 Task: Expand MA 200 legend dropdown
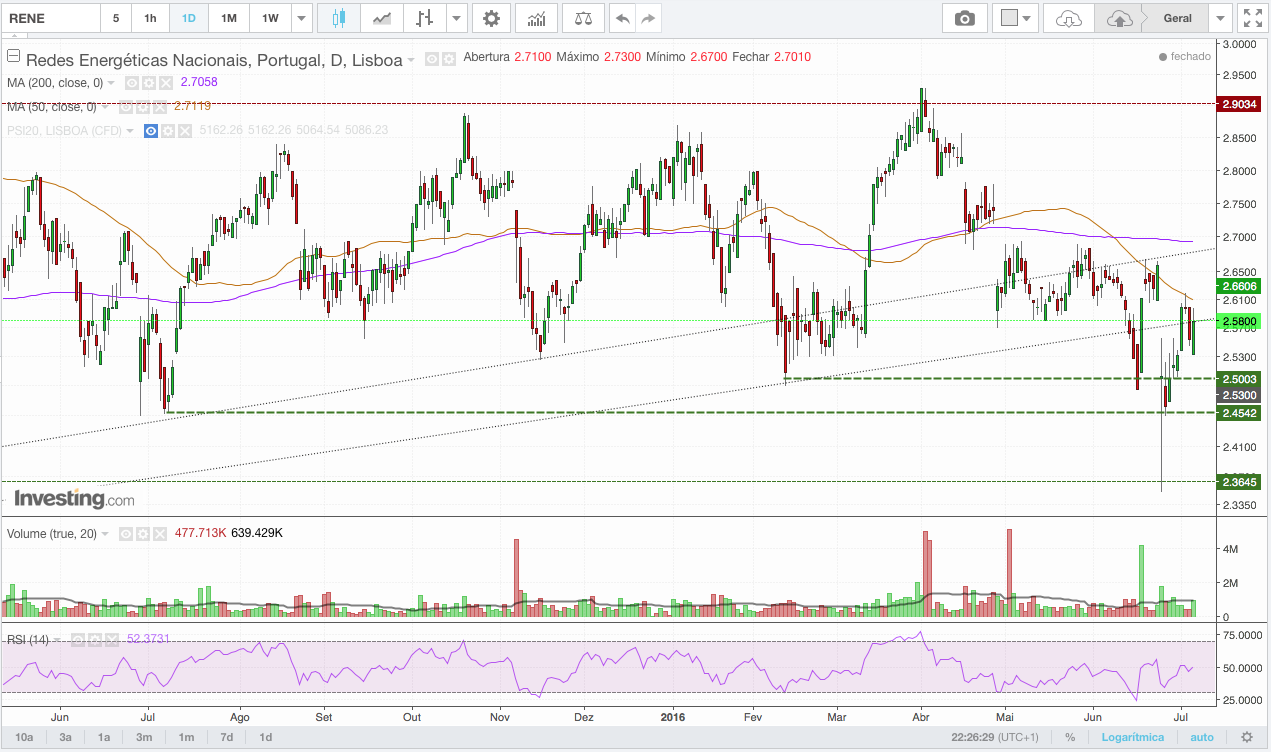point(111,83)
